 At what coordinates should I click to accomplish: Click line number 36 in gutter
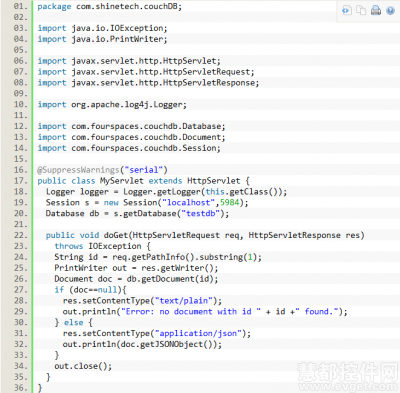(x=21, y=388)
